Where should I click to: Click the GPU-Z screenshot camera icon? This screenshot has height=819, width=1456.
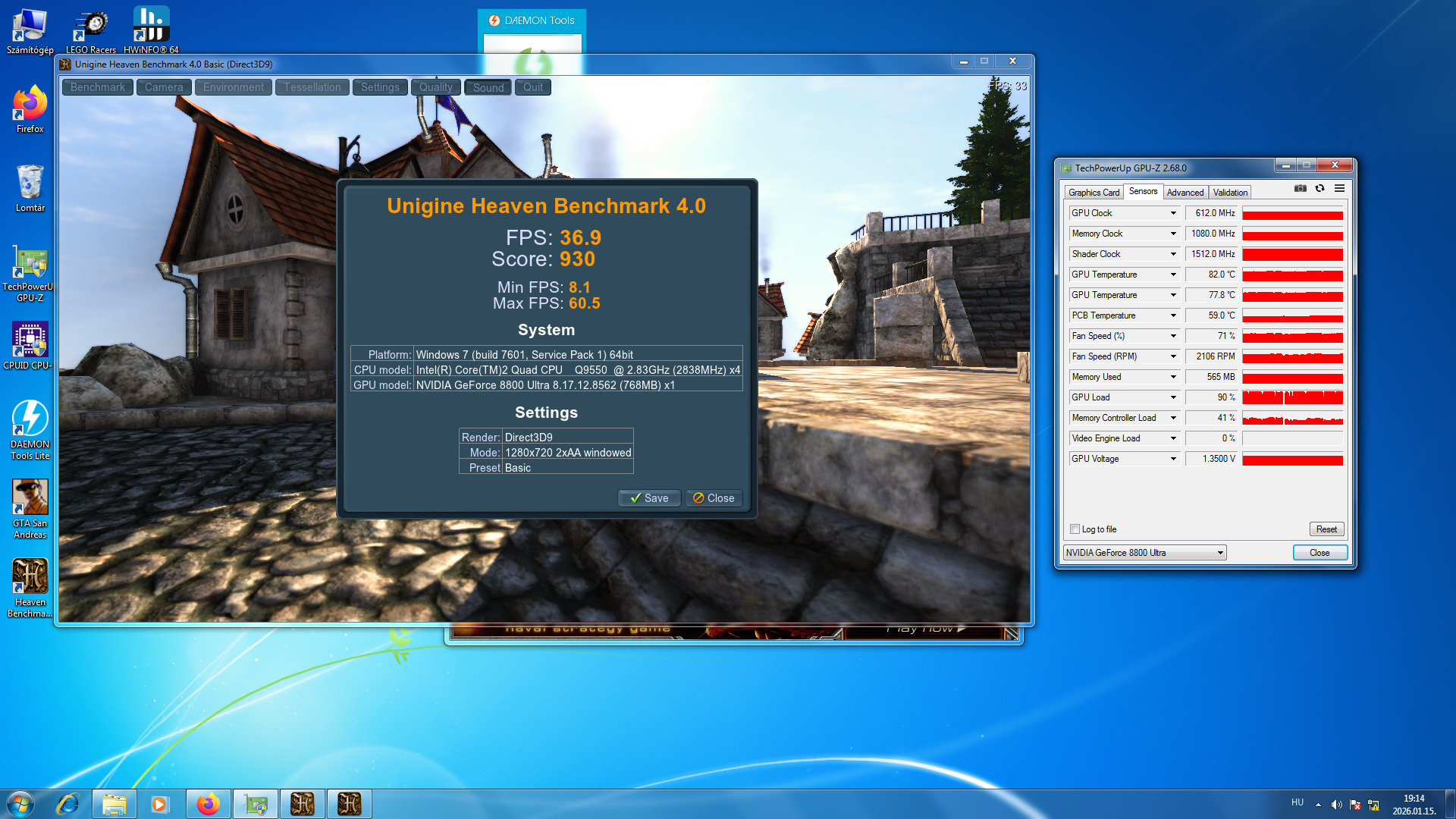1300,189
